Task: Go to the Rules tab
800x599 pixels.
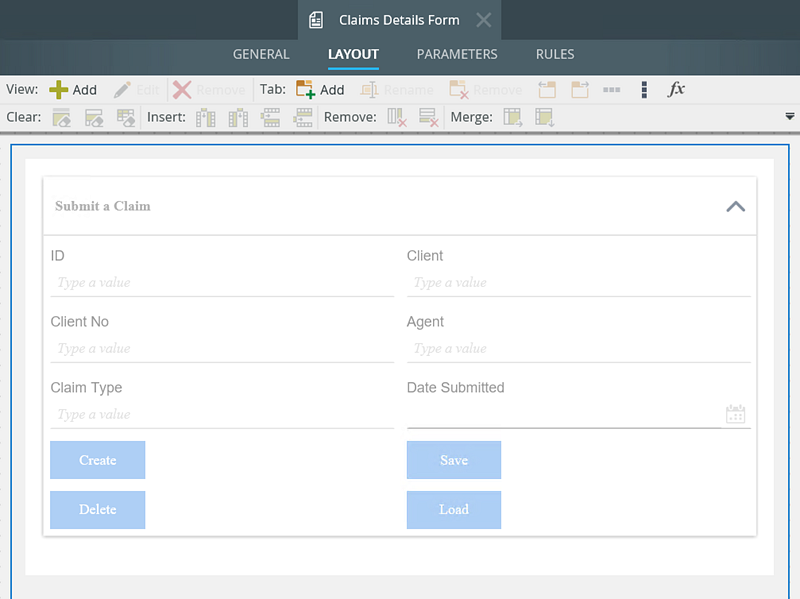Action: coord(555,54)
